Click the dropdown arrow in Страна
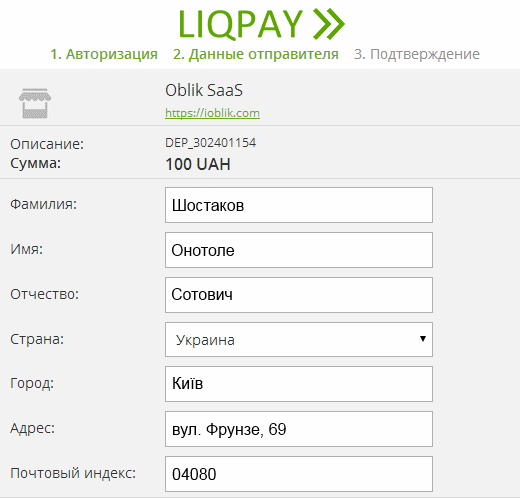The image size is (520, 498). (x=423, y=339)
